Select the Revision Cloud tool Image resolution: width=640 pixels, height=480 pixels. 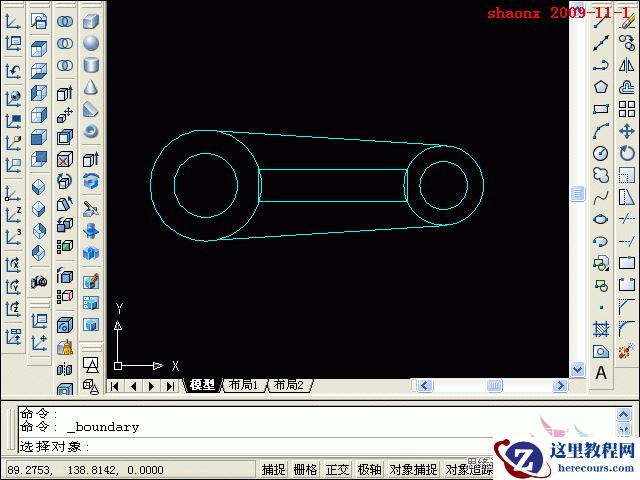coord(601,176)
